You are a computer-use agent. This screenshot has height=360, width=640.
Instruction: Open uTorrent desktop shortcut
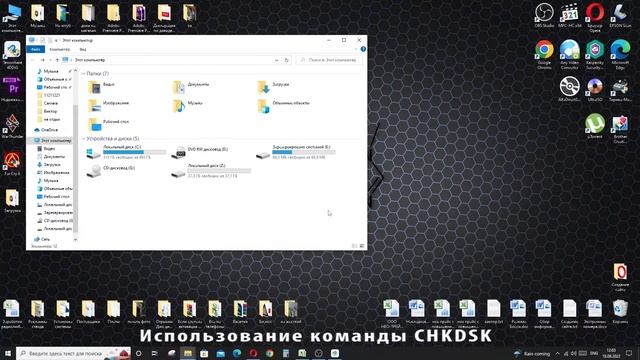(595, 125)
